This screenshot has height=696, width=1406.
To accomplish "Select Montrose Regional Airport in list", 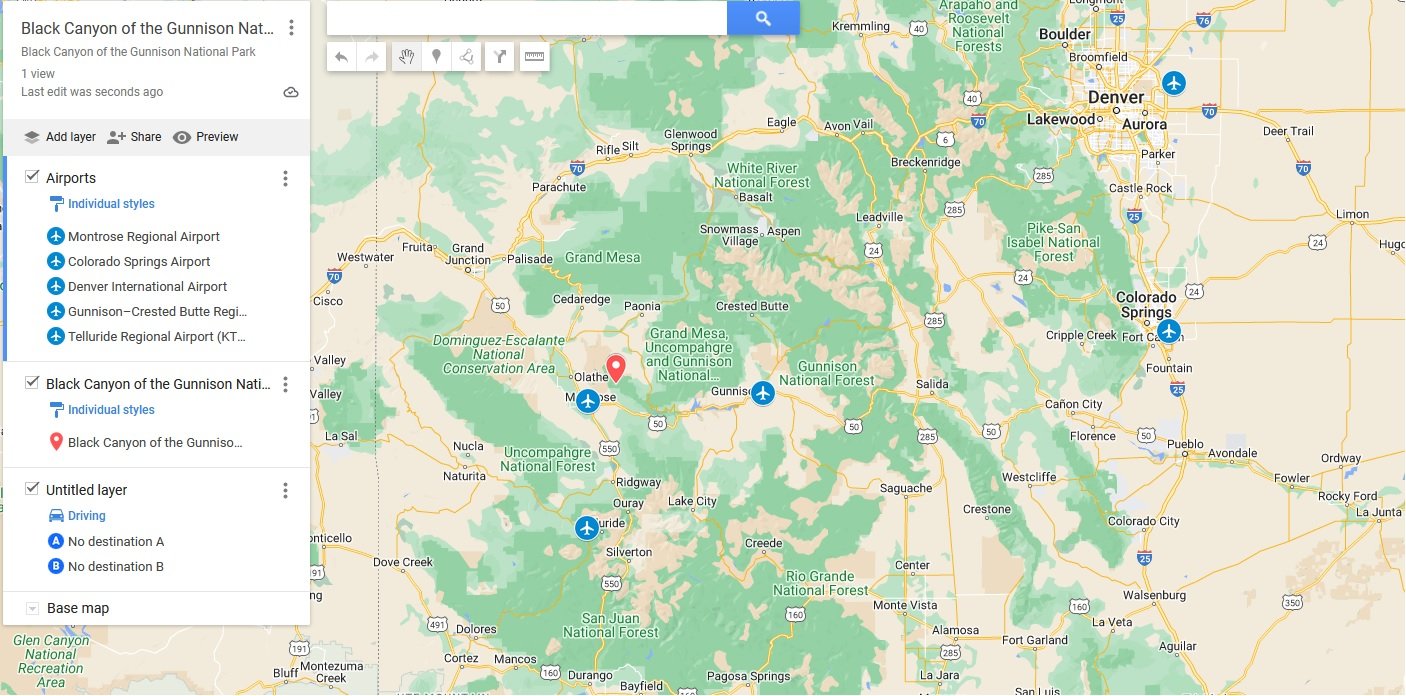I will point(144,237).
